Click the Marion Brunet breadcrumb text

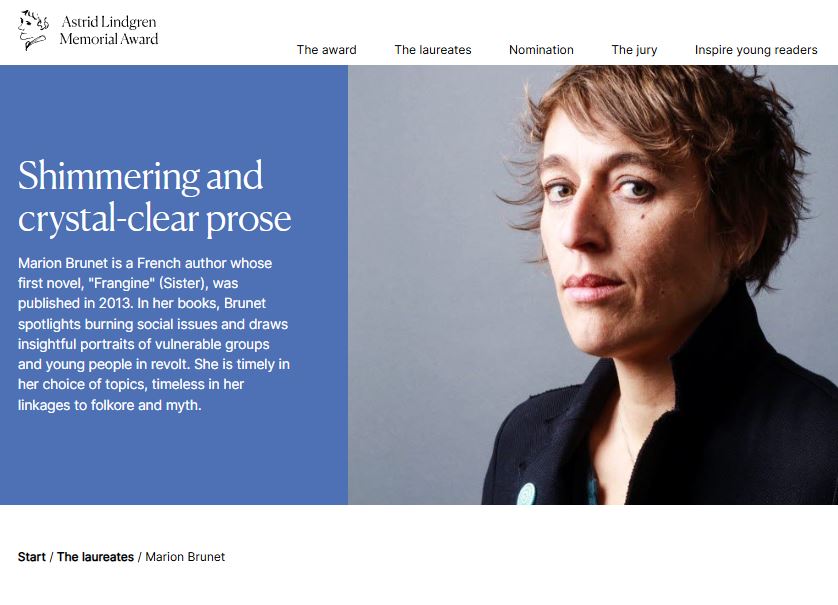point(185,557)
